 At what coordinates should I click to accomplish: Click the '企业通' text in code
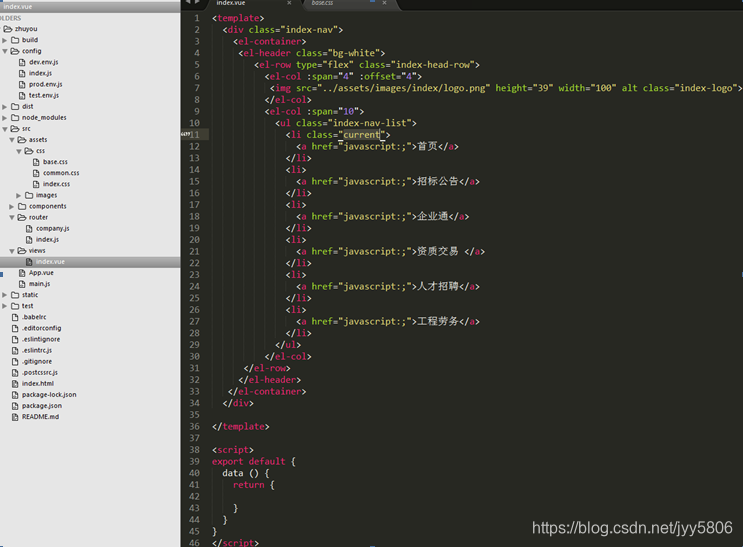(433, 217)
